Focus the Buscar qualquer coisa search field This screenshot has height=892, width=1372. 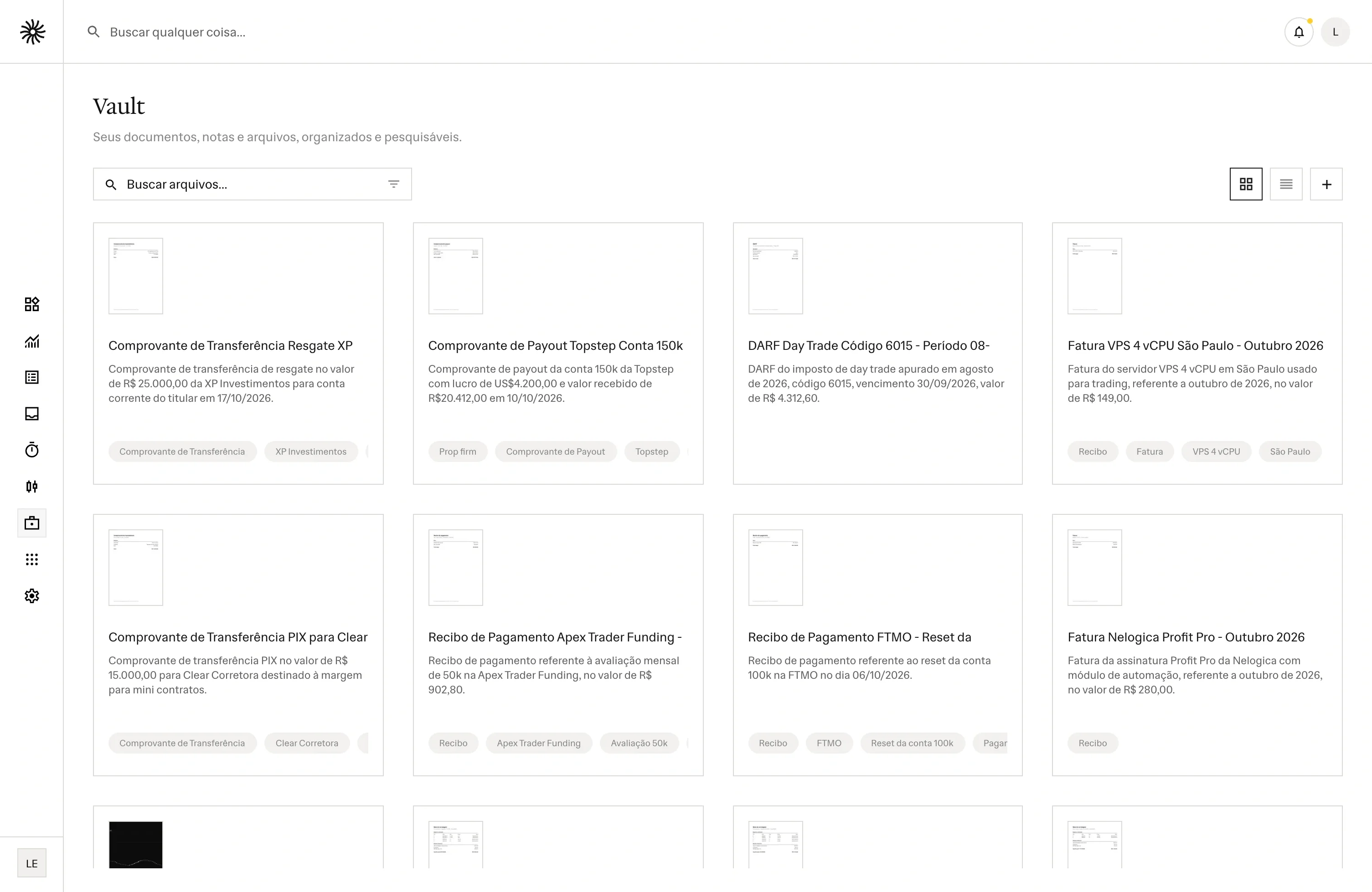click(178, 32)
